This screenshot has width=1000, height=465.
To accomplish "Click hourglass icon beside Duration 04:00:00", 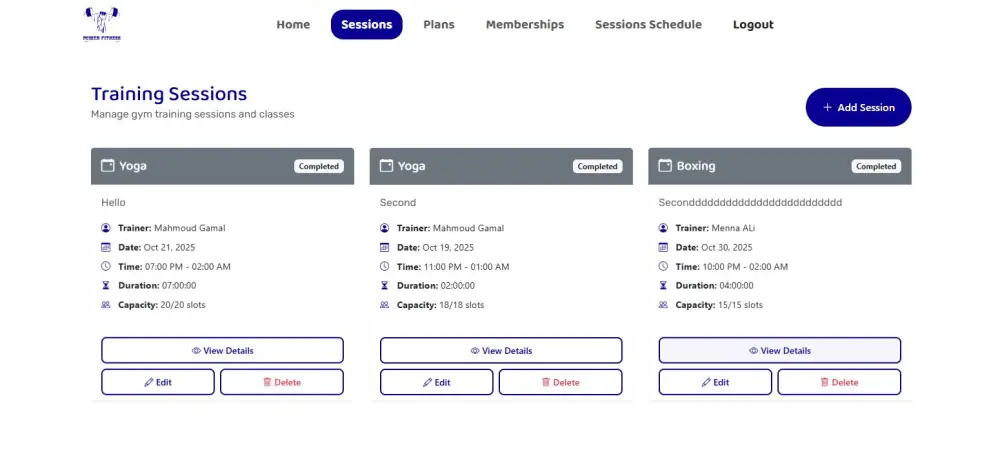I will [663, 286].
